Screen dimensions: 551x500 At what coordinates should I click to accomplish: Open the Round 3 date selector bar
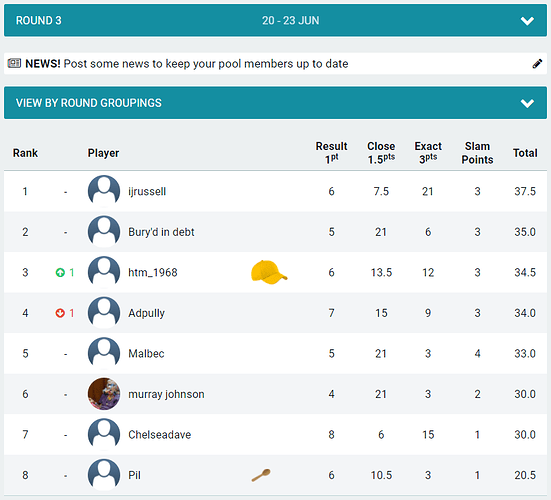(x=276, y=20)
